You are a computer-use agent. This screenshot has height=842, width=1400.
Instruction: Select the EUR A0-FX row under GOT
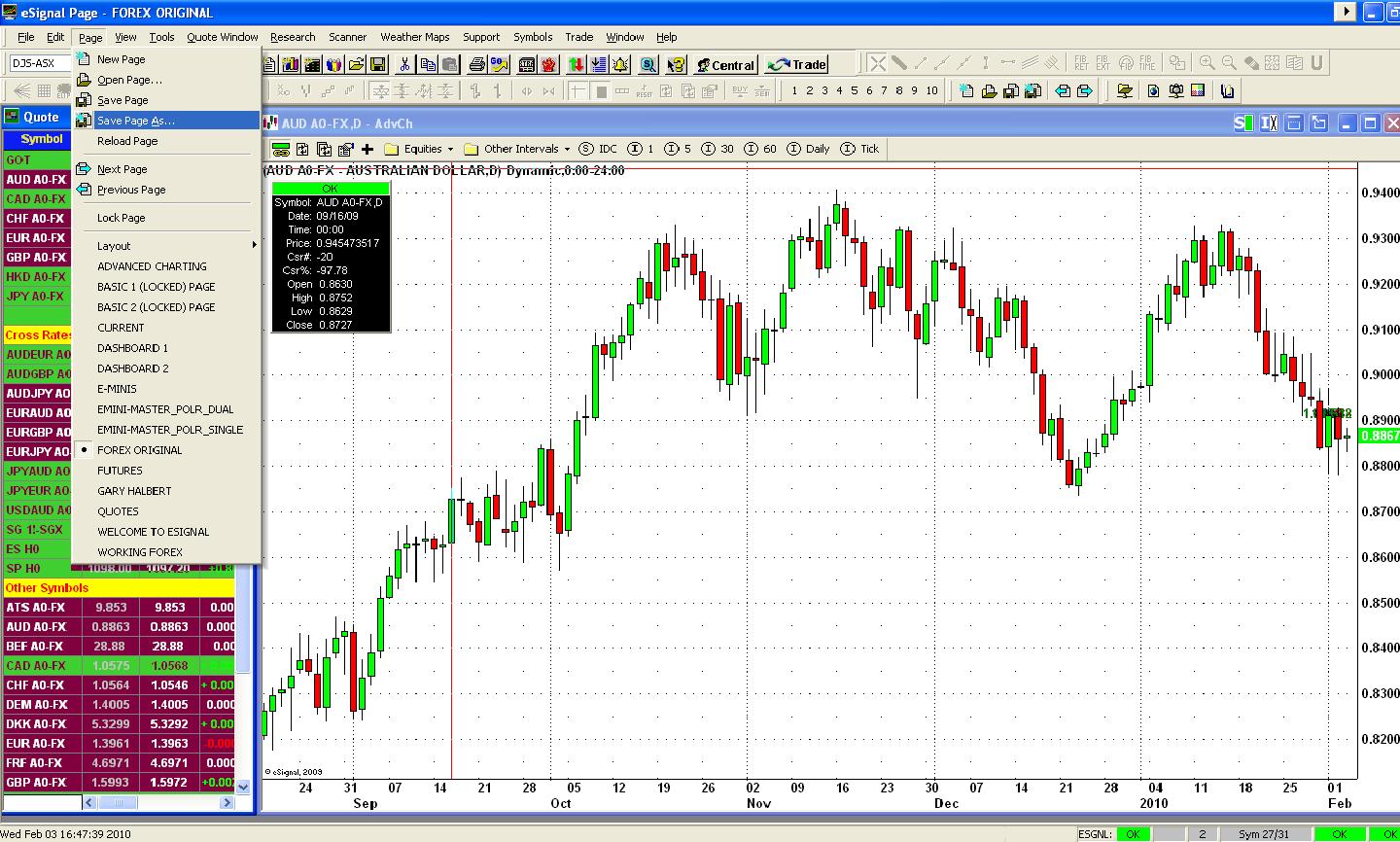36,238
